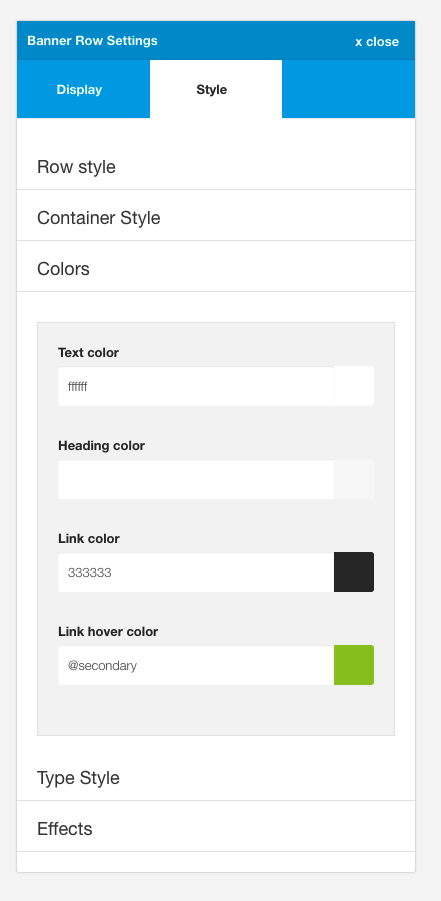441x901 pixels.
Task: Open the dark Link color swatch
Action: pyautogui.click(x=354, y=573)
